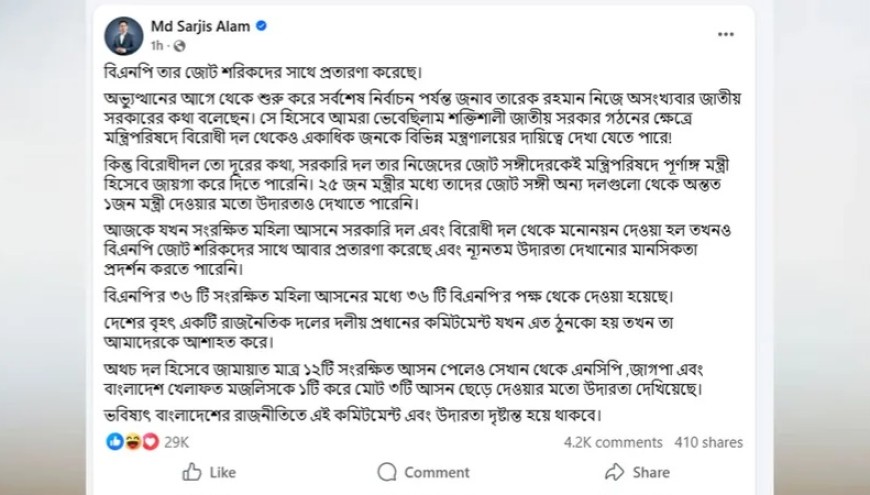Click the blue verified badge icon

[262, 26]
